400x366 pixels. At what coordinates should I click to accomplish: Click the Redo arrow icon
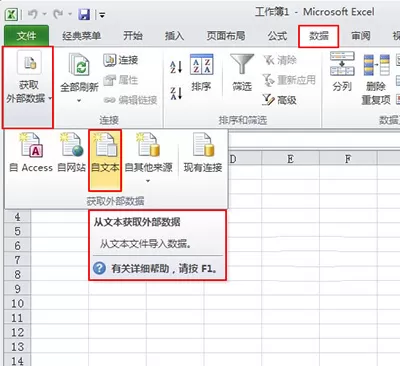click(58, 14)
